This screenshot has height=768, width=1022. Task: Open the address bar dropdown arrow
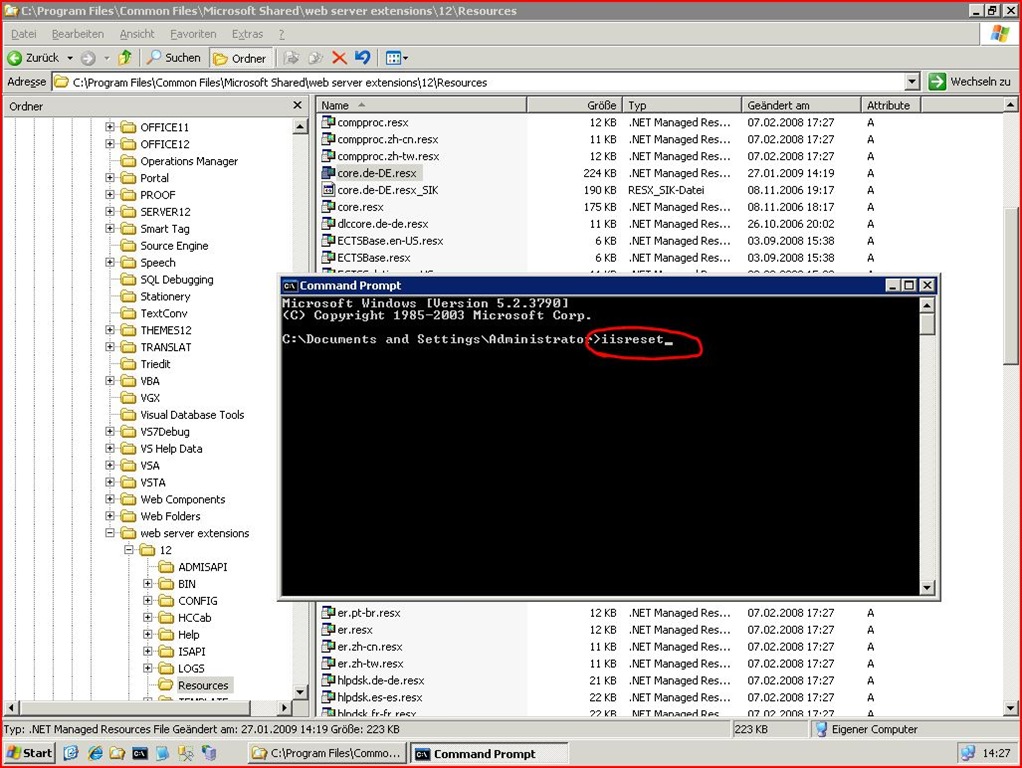point(911,82)
